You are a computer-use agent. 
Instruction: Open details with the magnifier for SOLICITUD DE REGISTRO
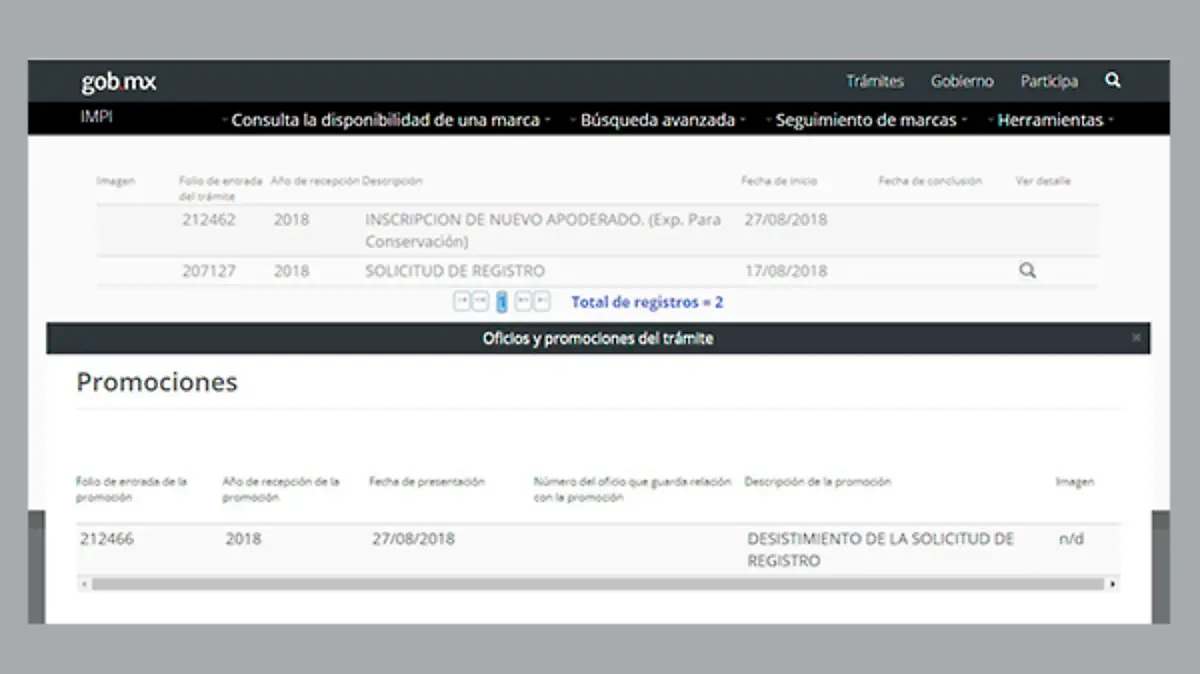pos(1027,270)
